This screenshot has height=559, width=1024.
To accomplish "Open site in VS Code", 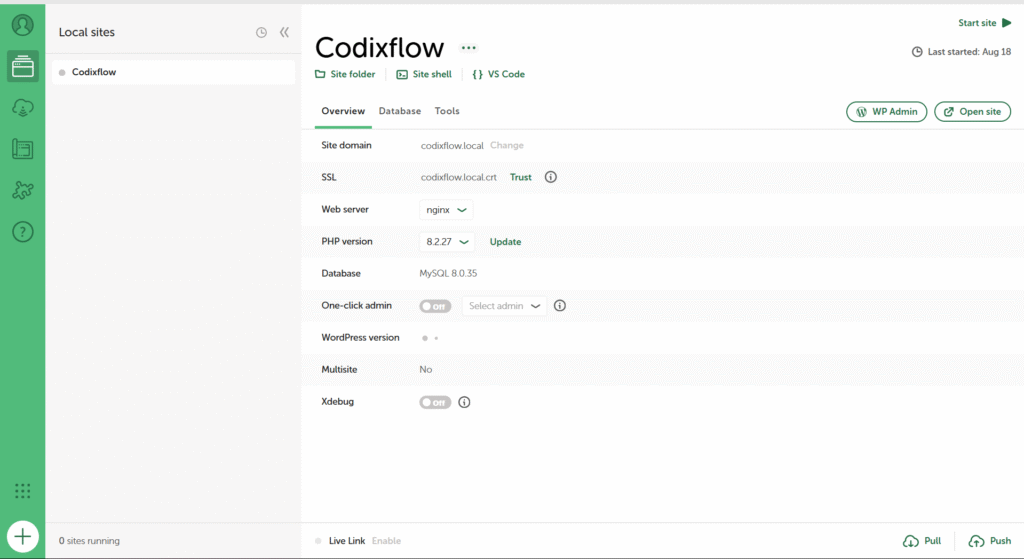I will coord(499,74).
